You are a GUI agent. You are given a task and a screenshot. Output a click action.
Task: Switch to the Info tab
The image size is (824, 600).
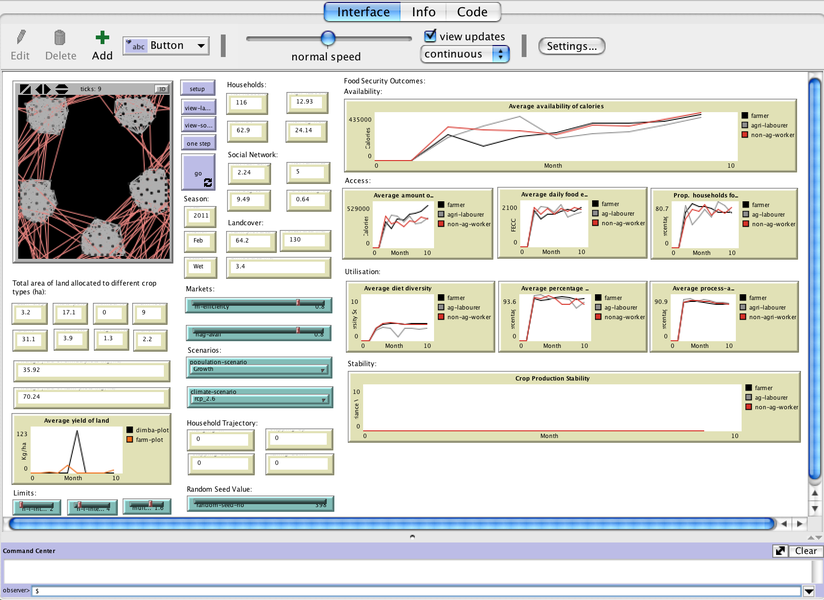(423, 12)
